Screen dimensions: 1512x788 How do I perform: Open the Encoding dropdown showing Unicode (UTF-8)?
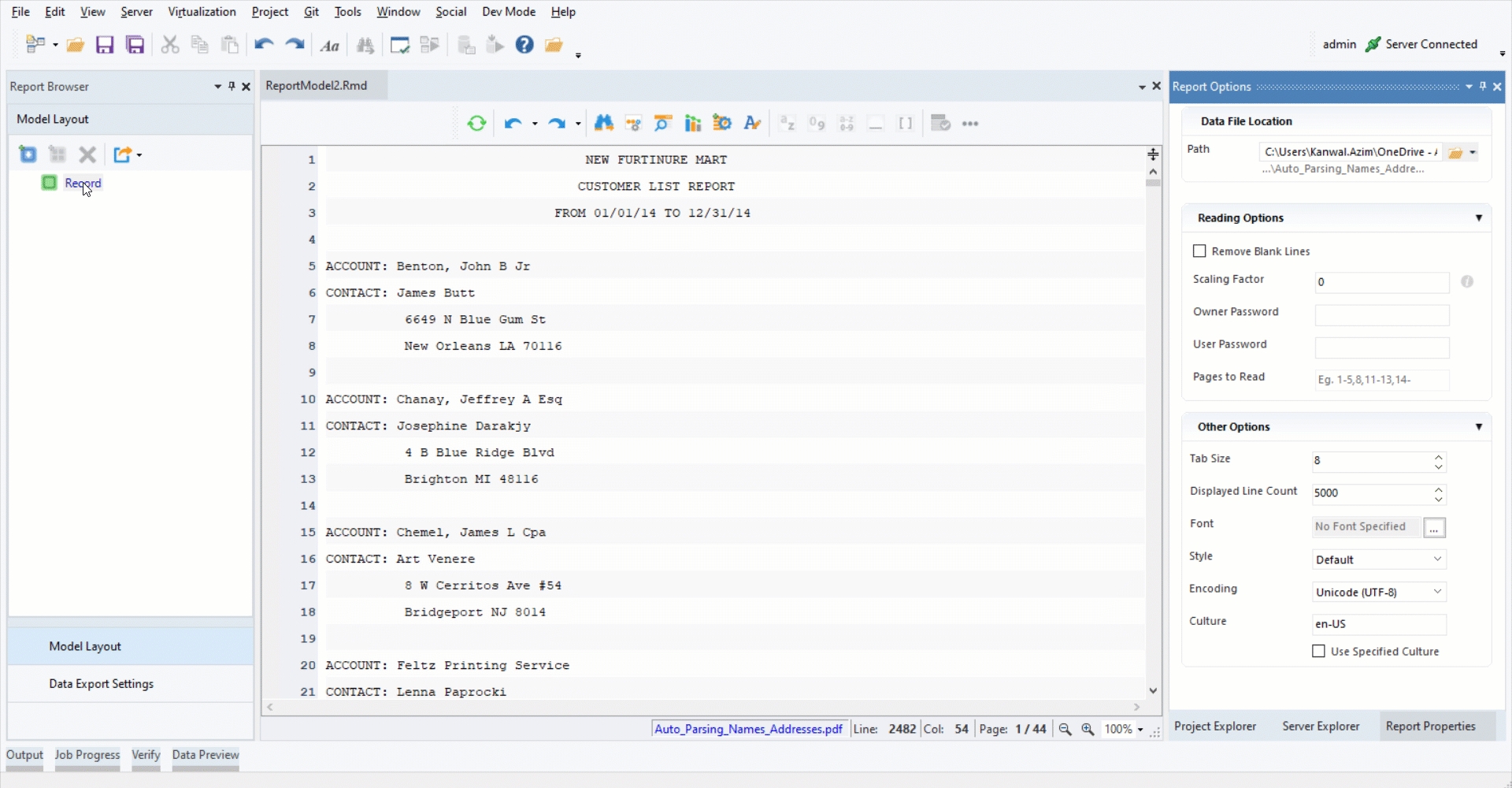[x=1379, y=592]
